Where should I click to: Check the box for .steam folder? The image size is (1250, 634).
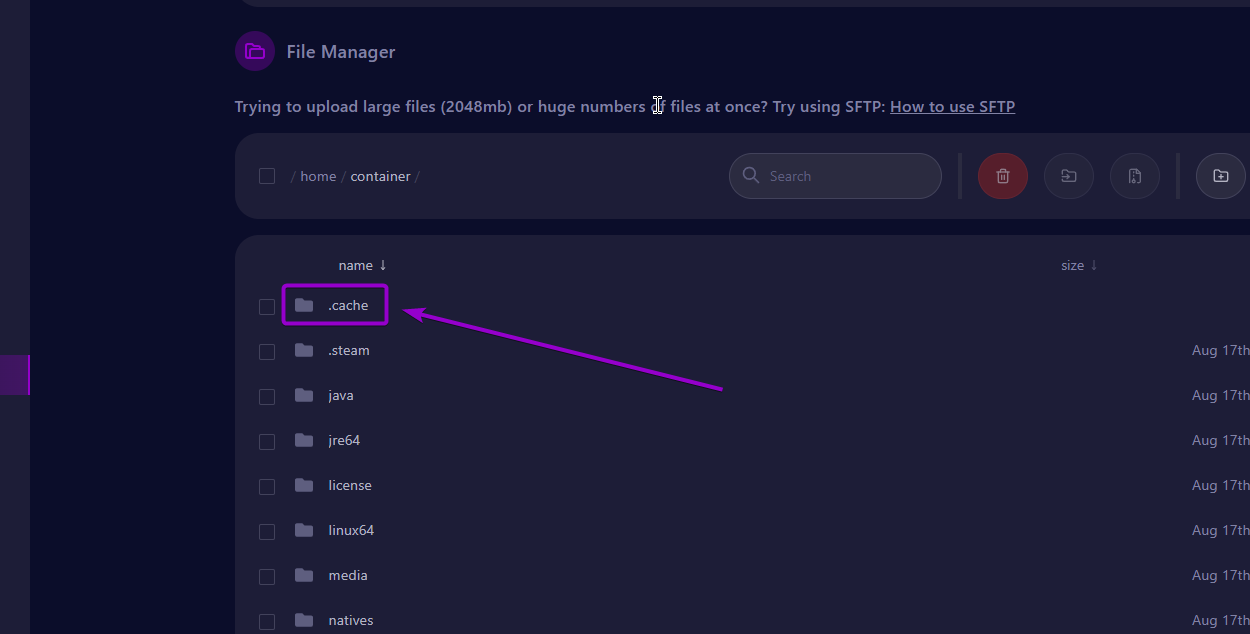(x=267, y=352)
